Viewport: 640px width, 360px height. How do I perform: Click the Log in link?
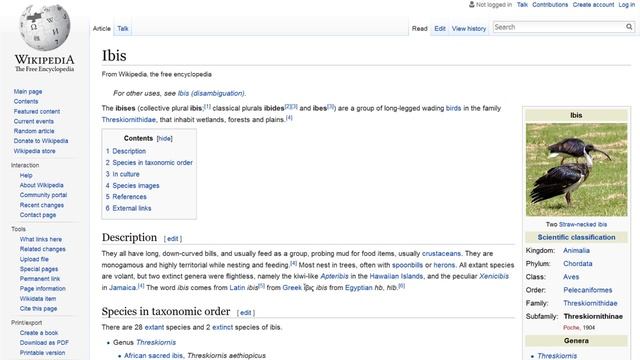pyautogui.click(x=627, y=4)
